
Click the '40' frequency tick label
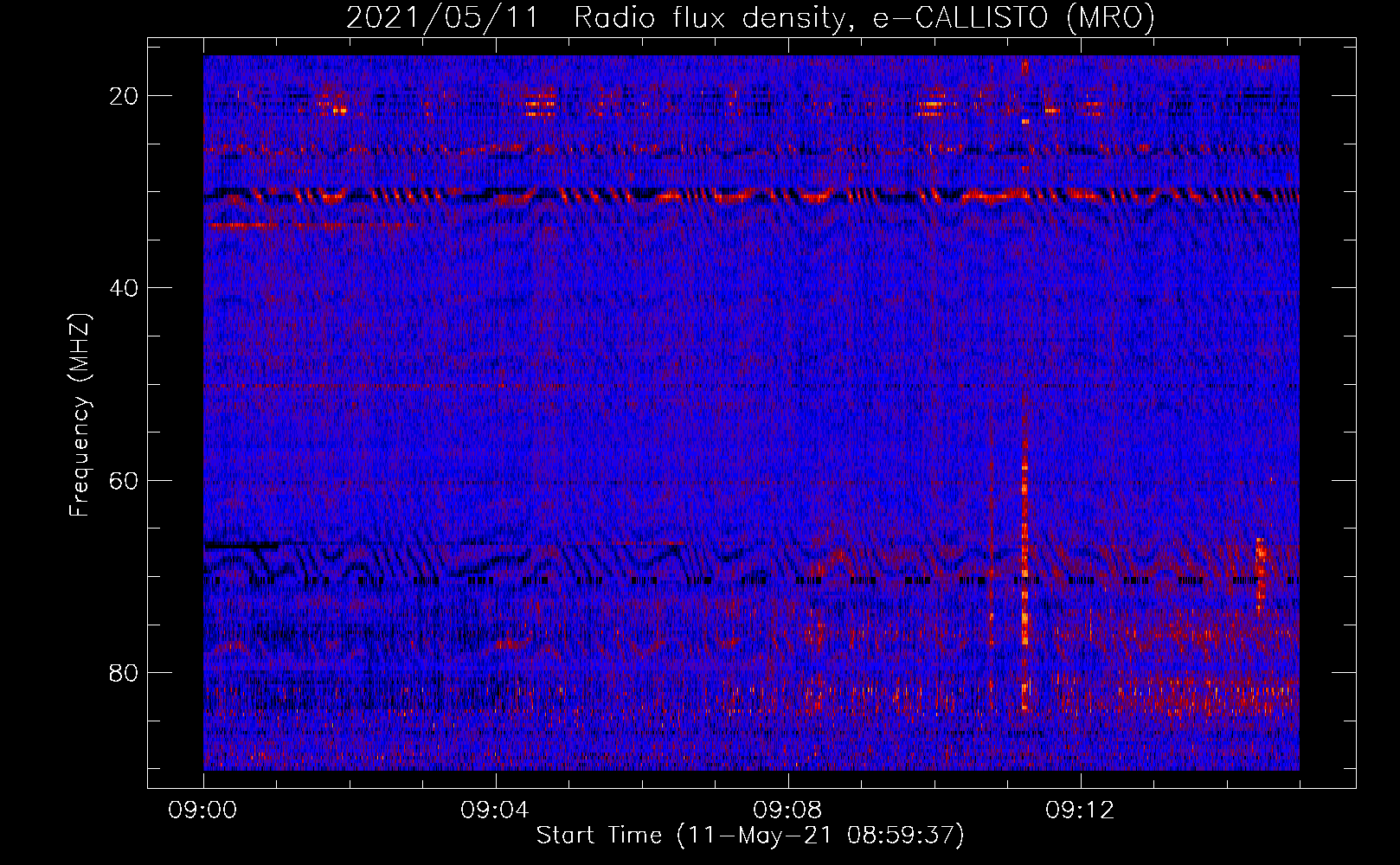125,288
